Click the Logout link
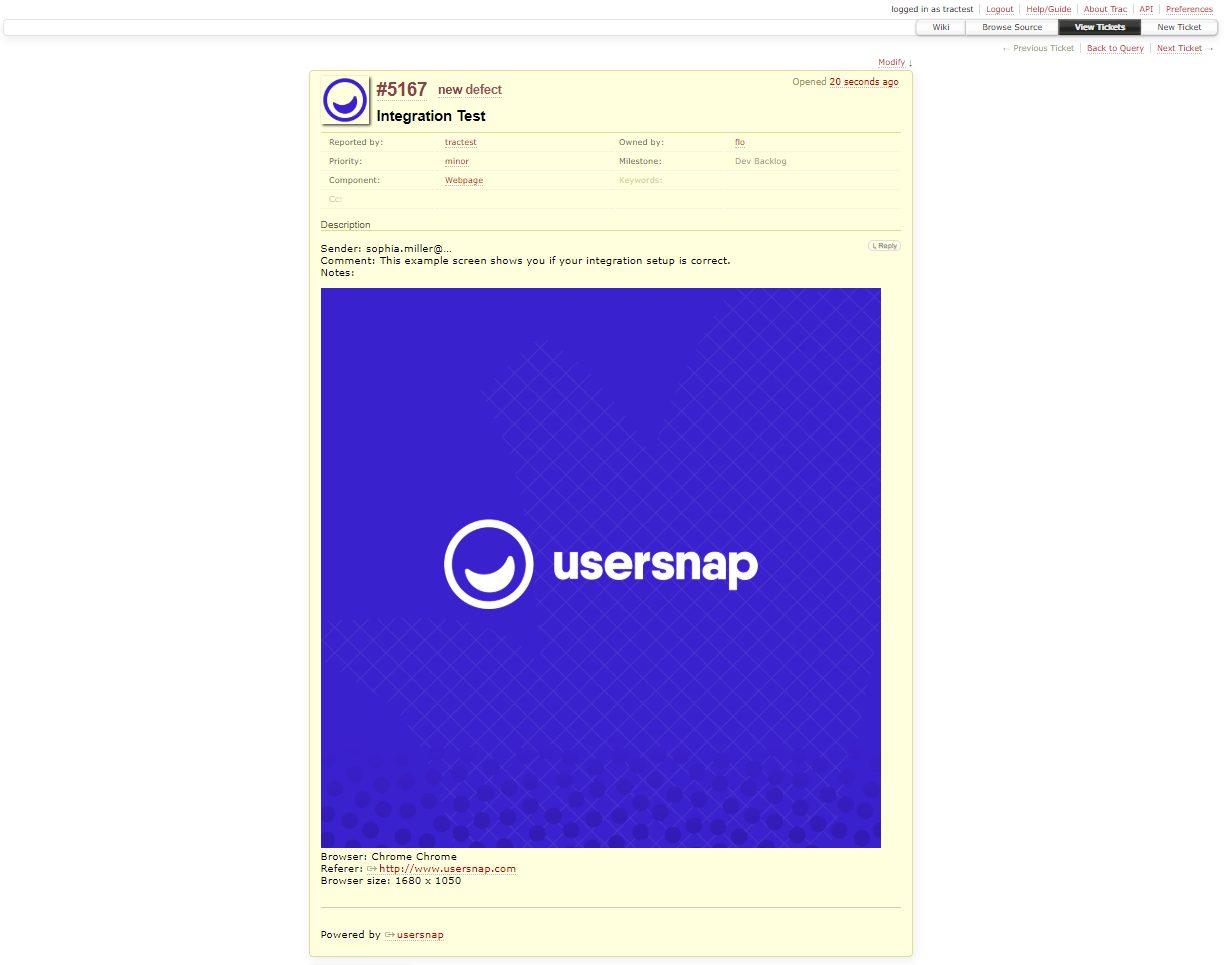 pos(999,9)
